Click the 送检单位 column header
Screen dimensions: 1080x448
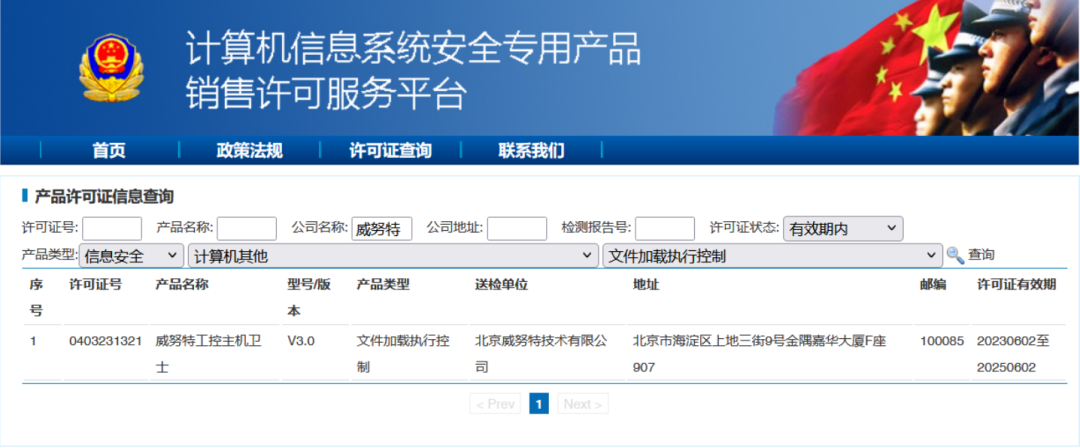click(501, 285)
